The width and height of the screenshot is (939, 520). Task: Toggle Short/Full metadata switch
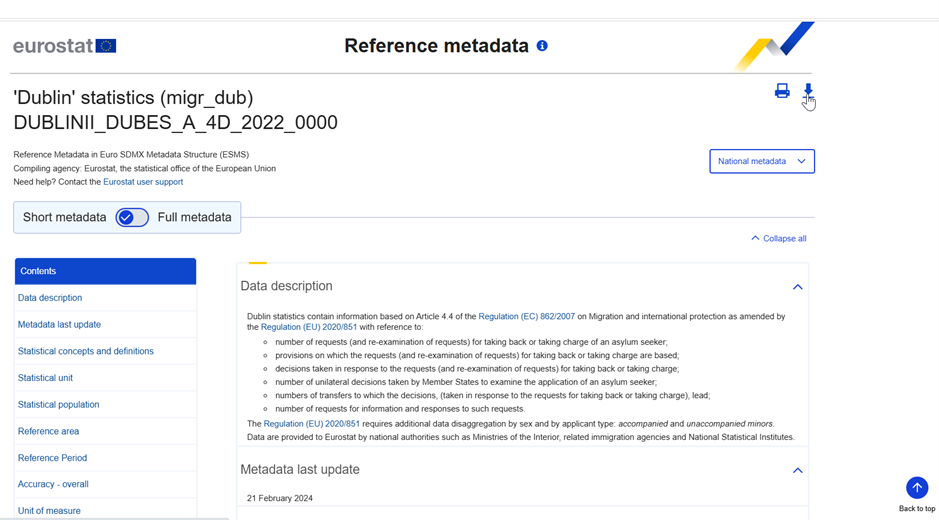[132, 217]
